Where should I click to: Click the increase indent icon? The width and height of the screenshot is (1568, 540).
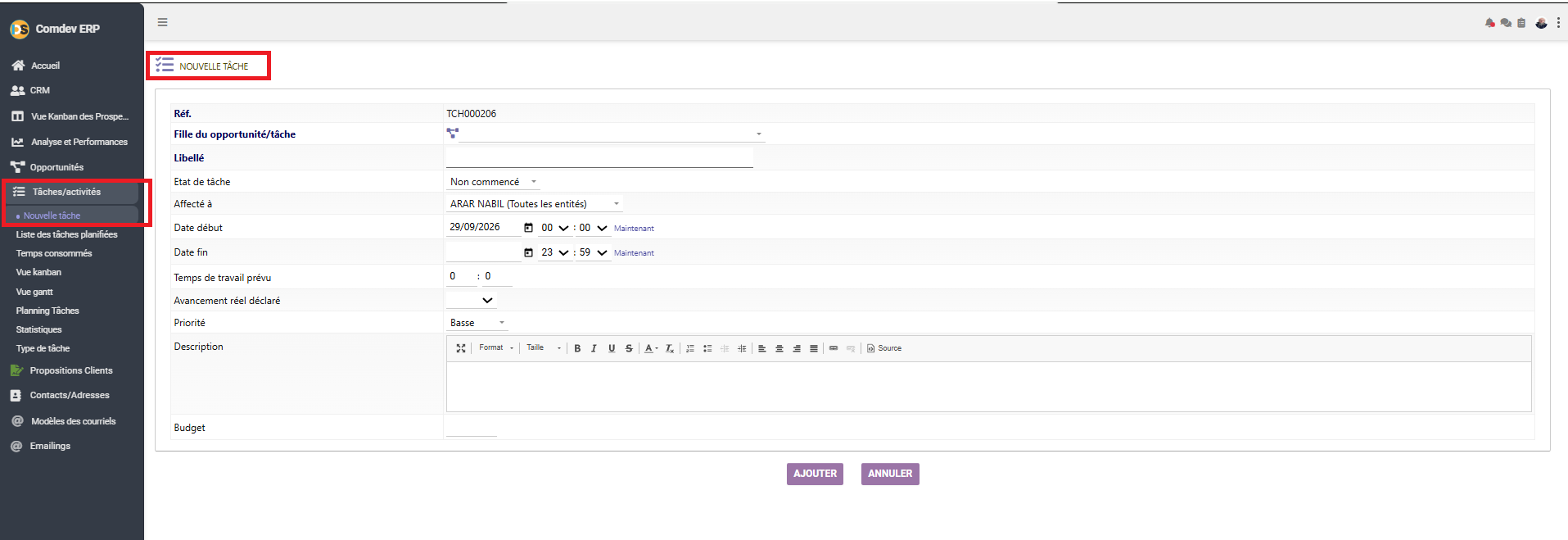(x=742, y=348)
